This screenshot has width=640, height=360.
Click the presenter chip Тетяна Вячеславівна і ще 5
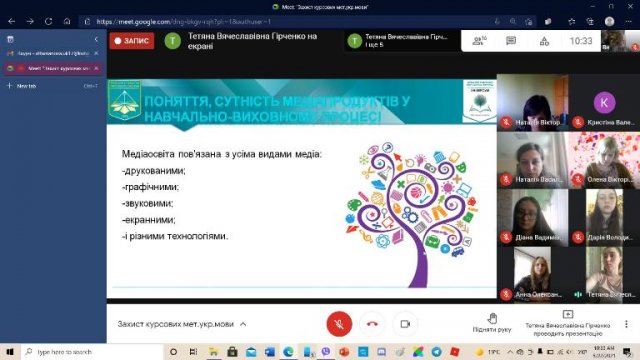coord(402,41)
